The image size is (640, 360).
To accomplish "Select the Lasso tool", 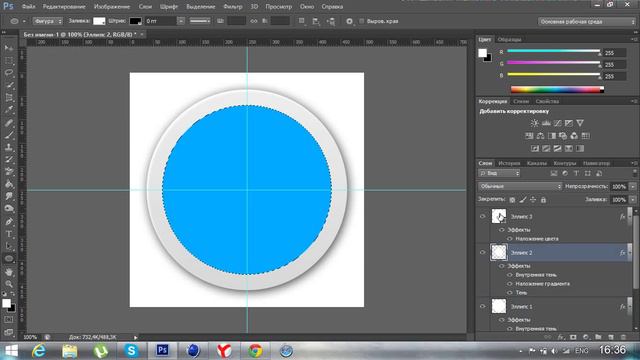I will [x=9, y=73].
